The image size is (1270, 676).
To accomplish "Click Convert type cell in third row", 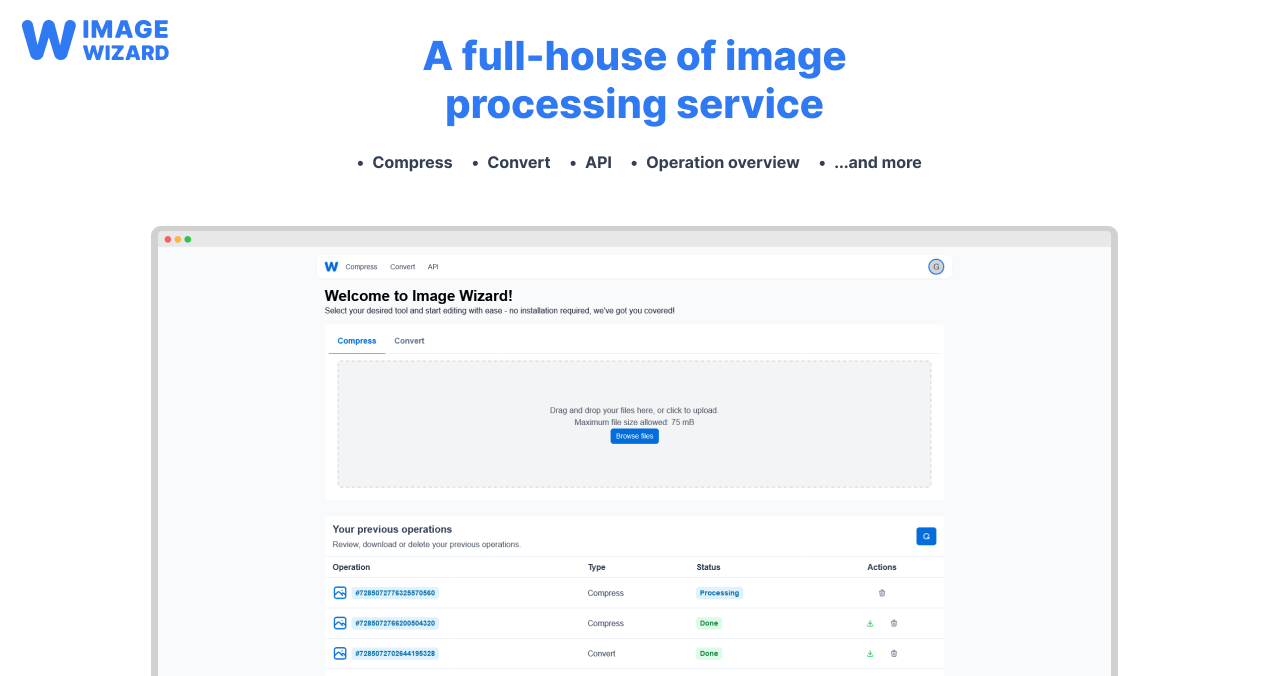I will pos(601,653).
